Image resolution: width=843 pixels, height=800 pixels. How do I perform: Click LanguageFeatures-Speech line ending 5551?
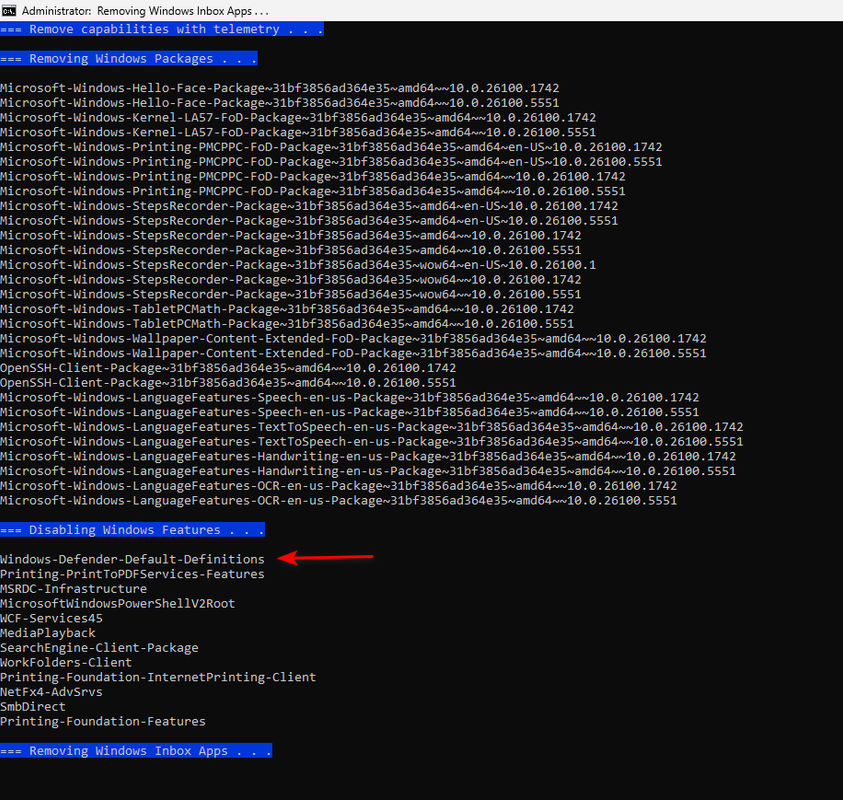point(349,412)
